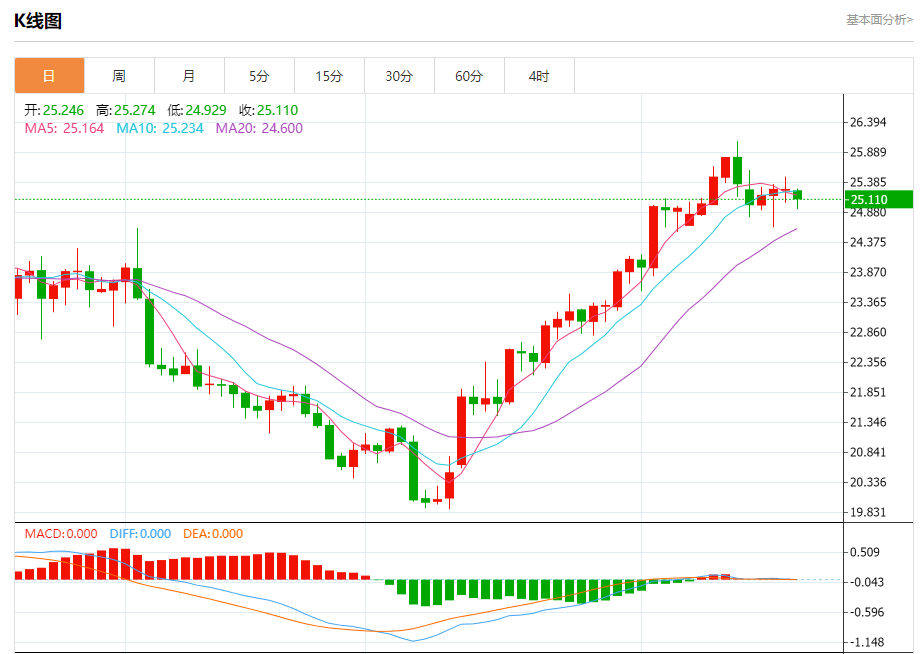Switch to the 月 monthly tab
923x654 pixels.
[x=189, y=76]
